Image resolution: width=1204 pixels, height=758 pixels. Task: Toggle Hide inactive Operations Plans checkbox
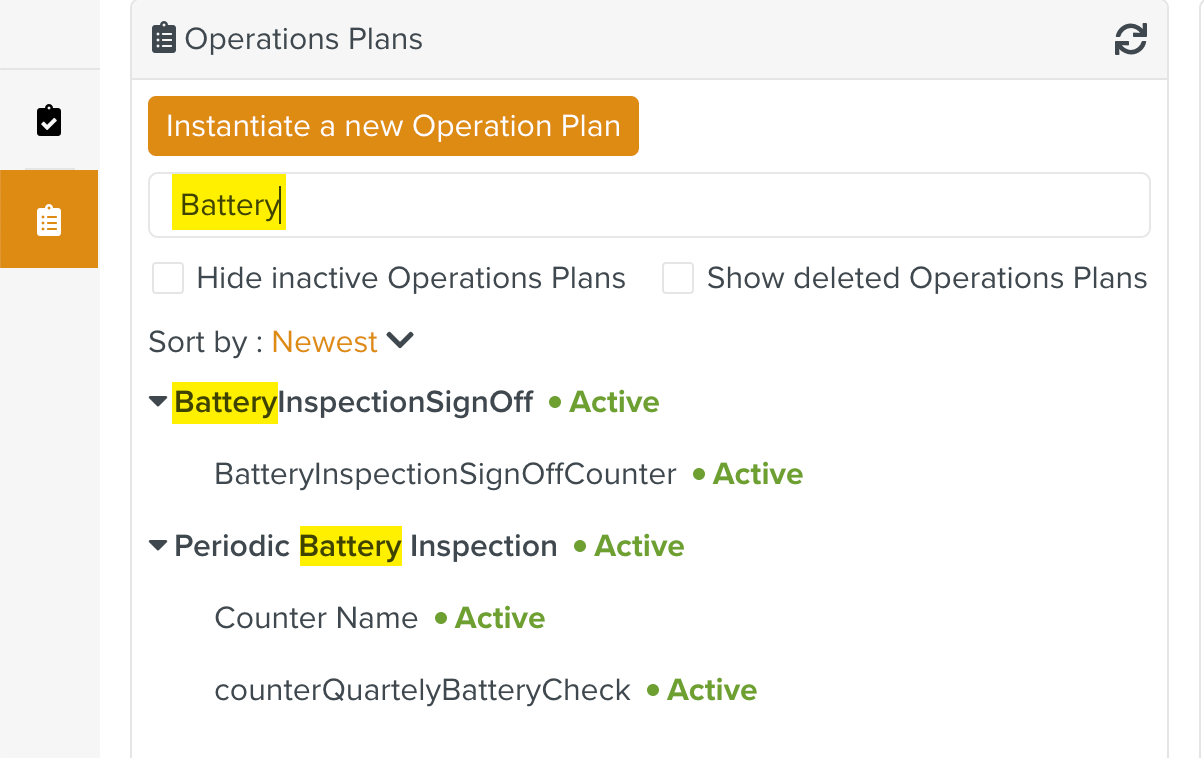click(168, 278)
